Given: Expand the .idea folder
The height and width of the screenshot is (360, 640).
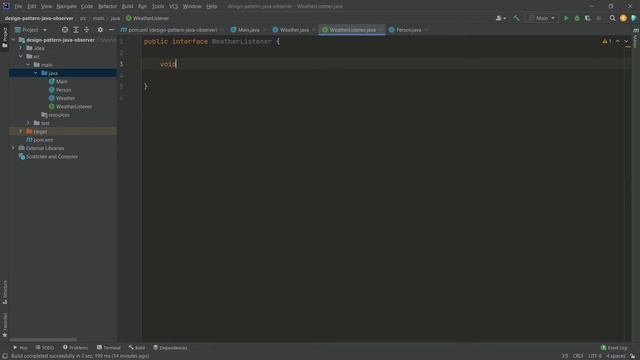Looking at the screenshot, I should pyautogui.click(x=20, y=48).
